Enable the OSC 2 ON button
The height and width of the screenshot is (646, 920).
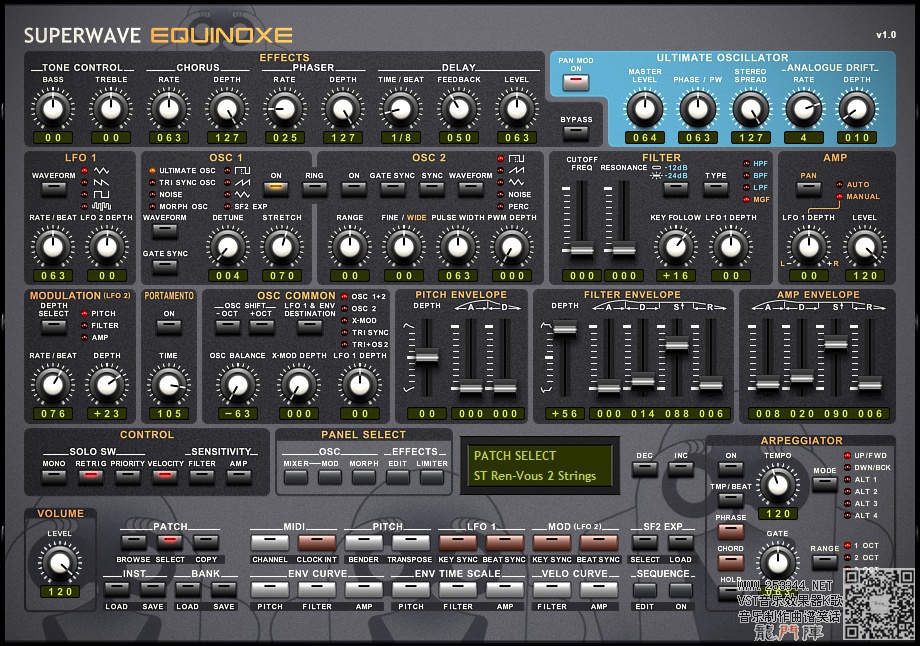(354, 188)
